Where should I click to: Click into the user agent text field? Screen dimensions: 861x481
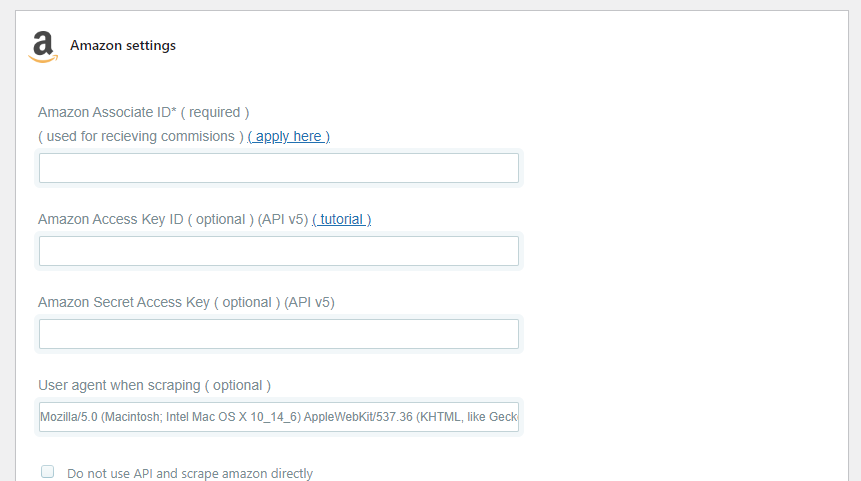pyautogui.click(x=279, y=417)
